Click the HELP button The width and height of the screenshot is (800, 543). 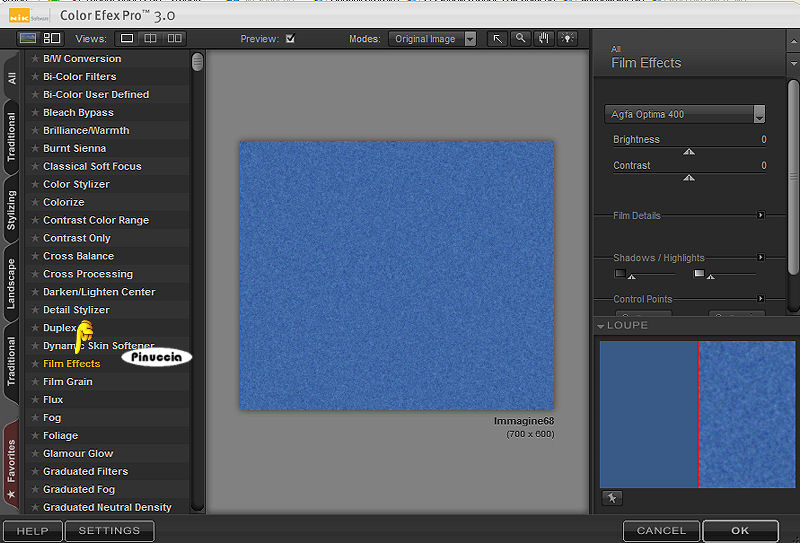tap(33, 531)
